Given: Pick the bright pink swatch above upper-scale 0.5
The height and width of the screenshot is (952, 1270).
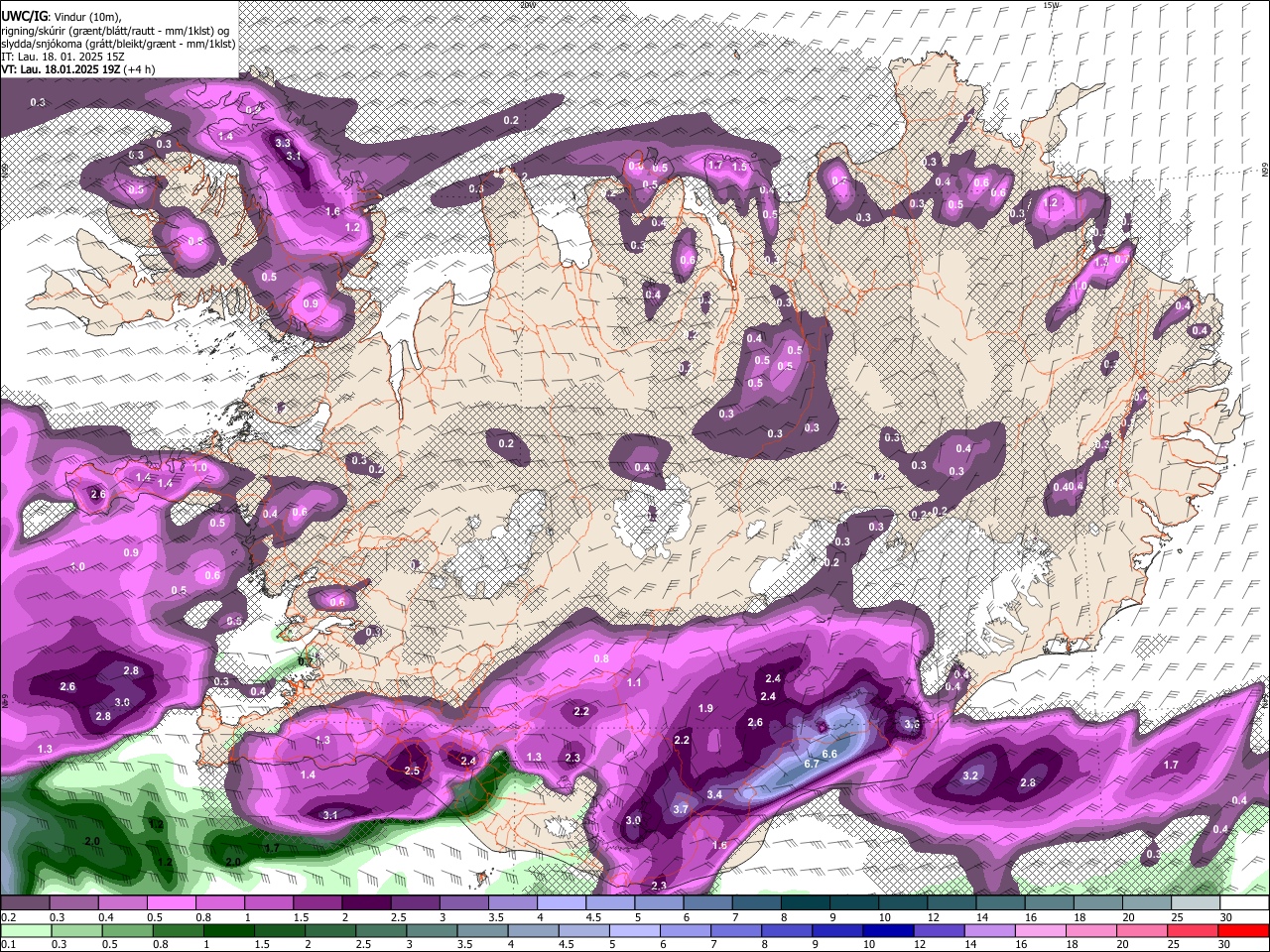Looking at the screenshot, I should coord(171,903).
